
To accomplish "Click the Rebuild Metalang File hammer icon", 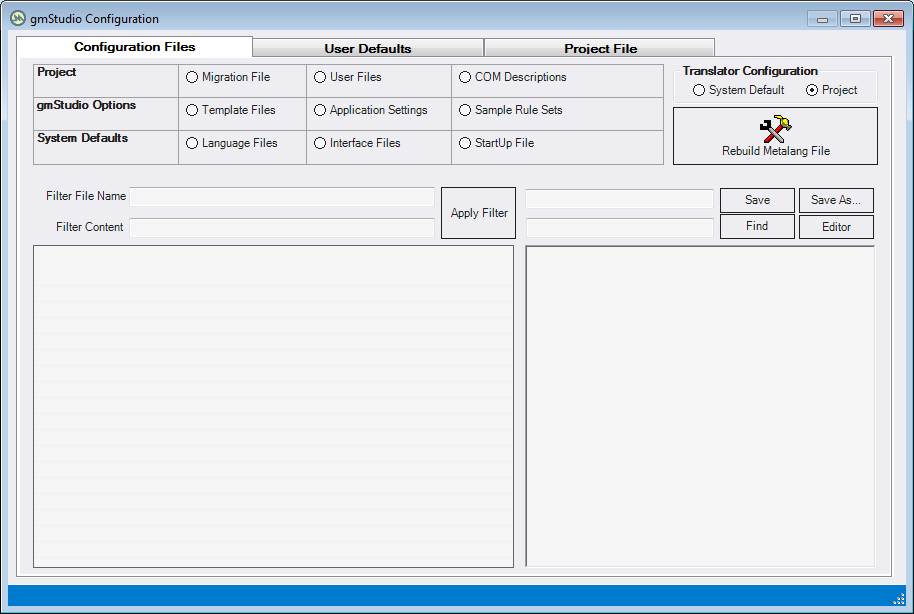I will (x=775, y=128).
